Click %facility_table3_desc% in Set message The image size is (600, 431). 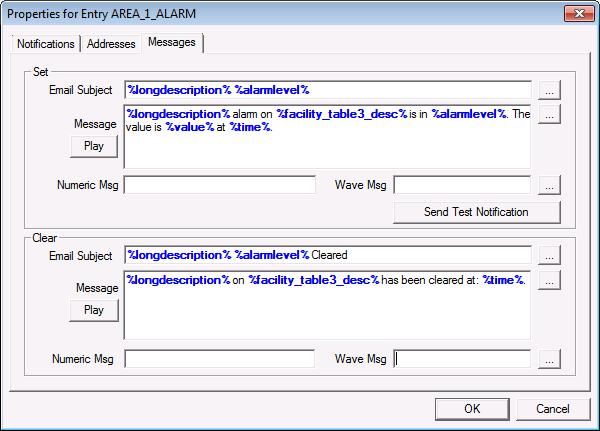tap(342, 114)
